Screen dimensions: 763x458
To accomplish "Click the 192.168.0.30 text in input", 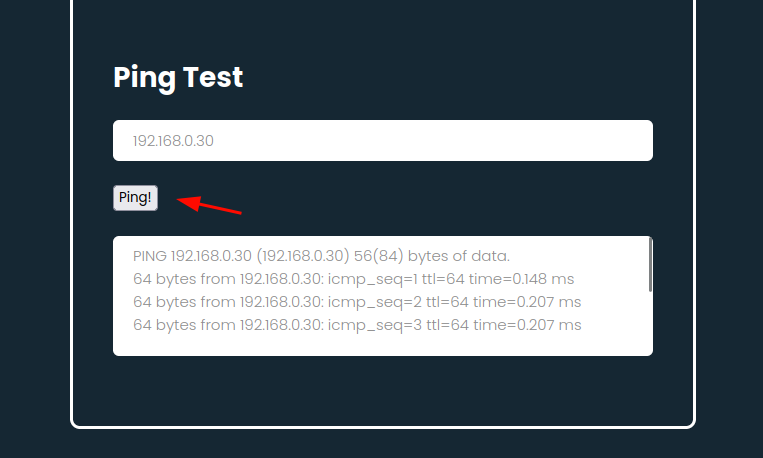I will click(x=173, y=141).
